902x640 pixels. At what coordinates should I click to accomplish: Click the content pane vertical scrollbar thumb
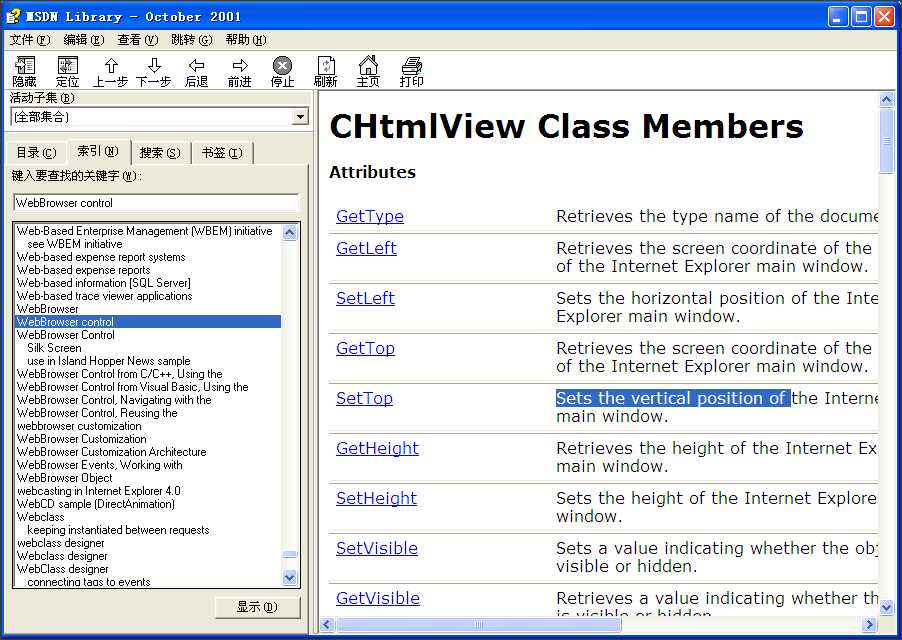[886, 140]
